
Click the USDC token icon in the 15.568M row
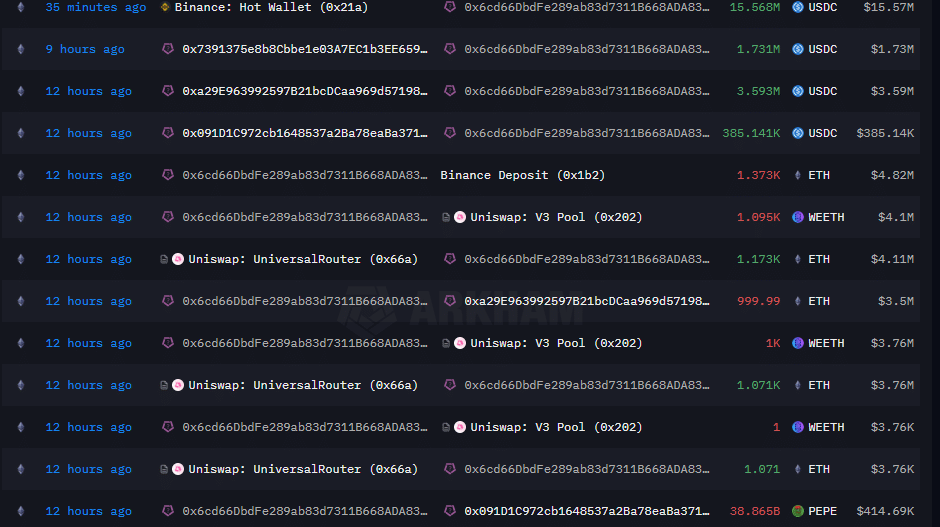click(x=797, y=7)
